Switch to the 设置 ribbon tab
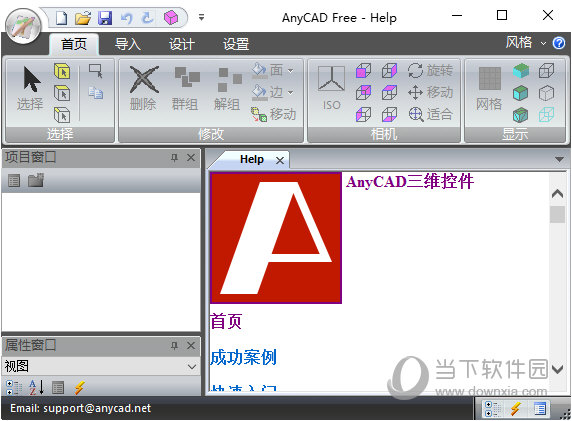This screenshot has width=572, height=421. coord(236,44)
